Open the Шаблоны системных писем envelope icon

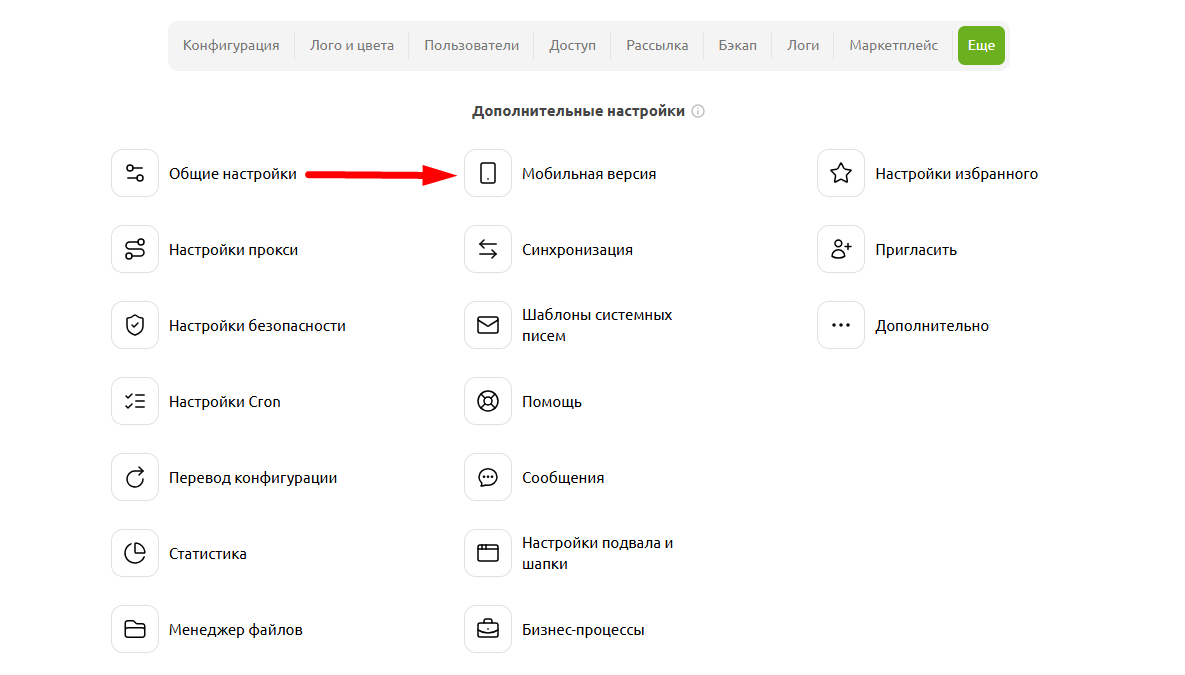pyautogui.click(x=488, y=324)
